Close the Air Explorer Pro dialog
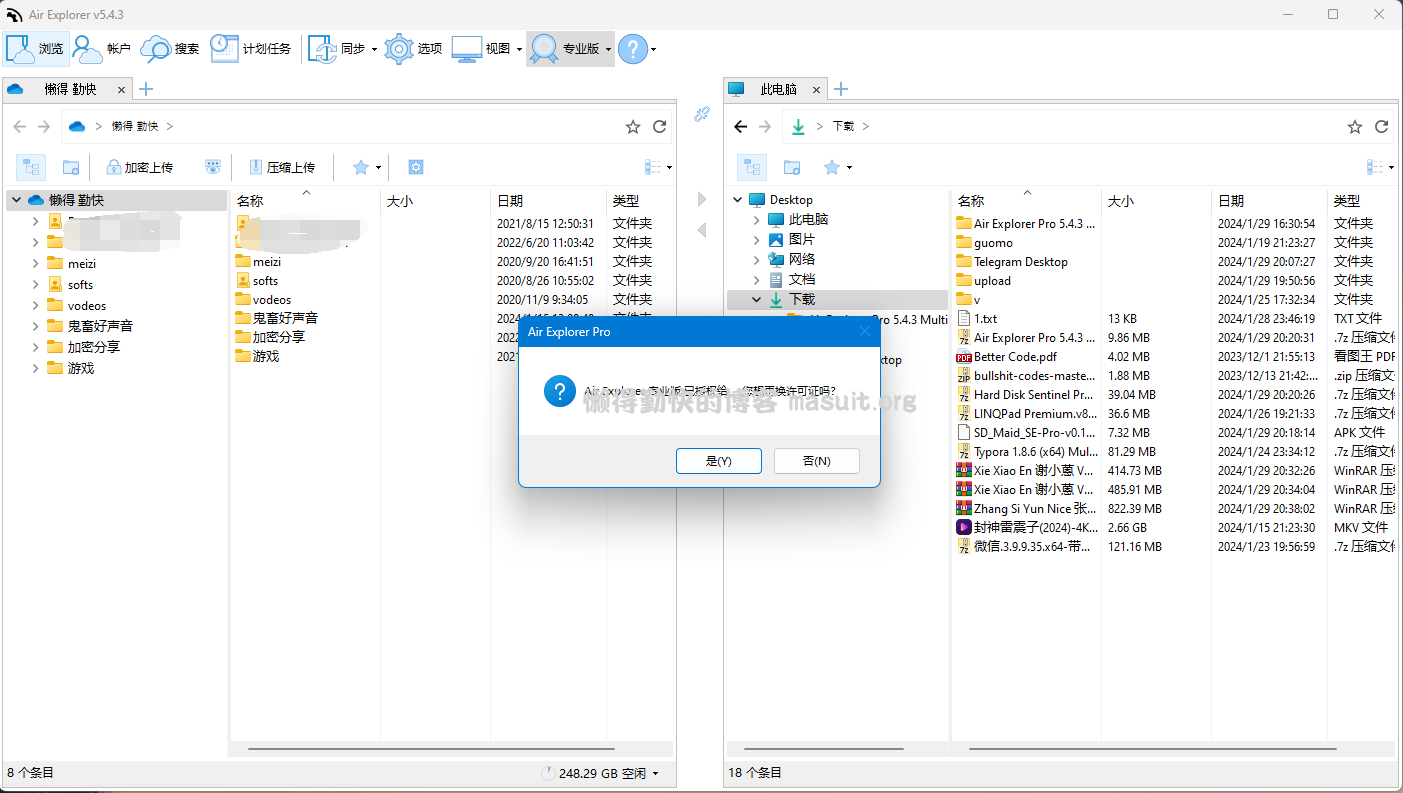 coord(865,331)
